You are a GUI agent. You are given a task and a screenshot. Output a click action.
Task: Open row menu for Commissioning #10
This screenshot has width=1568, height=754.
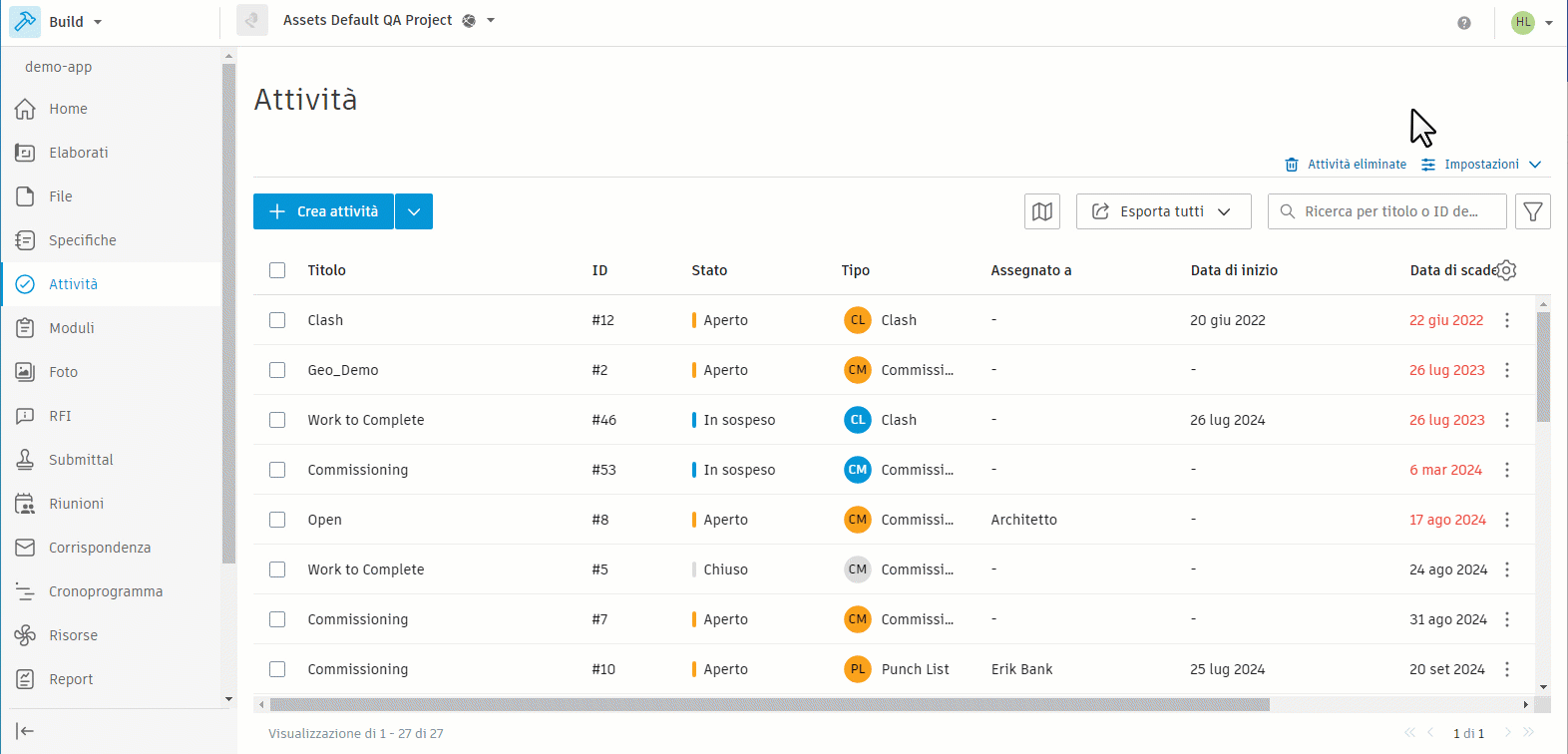point(1507,669)
